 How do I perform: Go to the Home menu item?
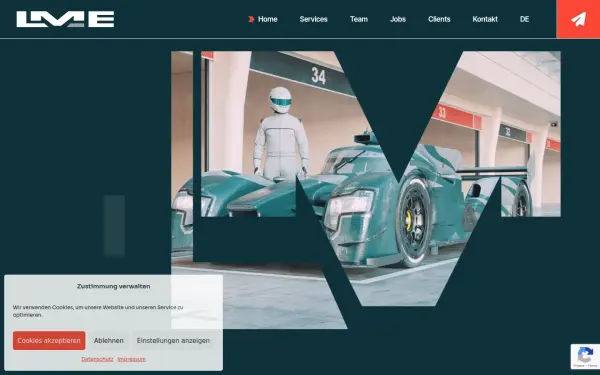point(267,19)
